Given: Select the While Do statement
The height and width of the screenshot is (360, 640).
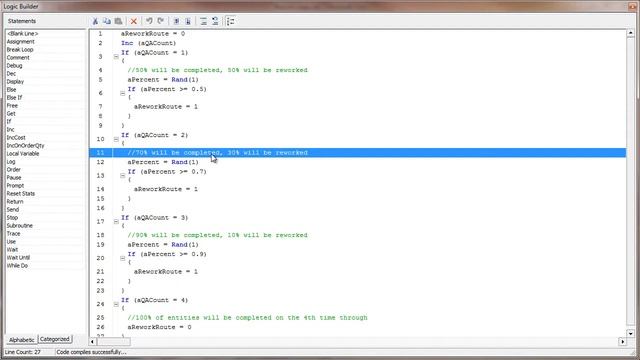Looking at the screenshot, I should [x=17, y=266].
